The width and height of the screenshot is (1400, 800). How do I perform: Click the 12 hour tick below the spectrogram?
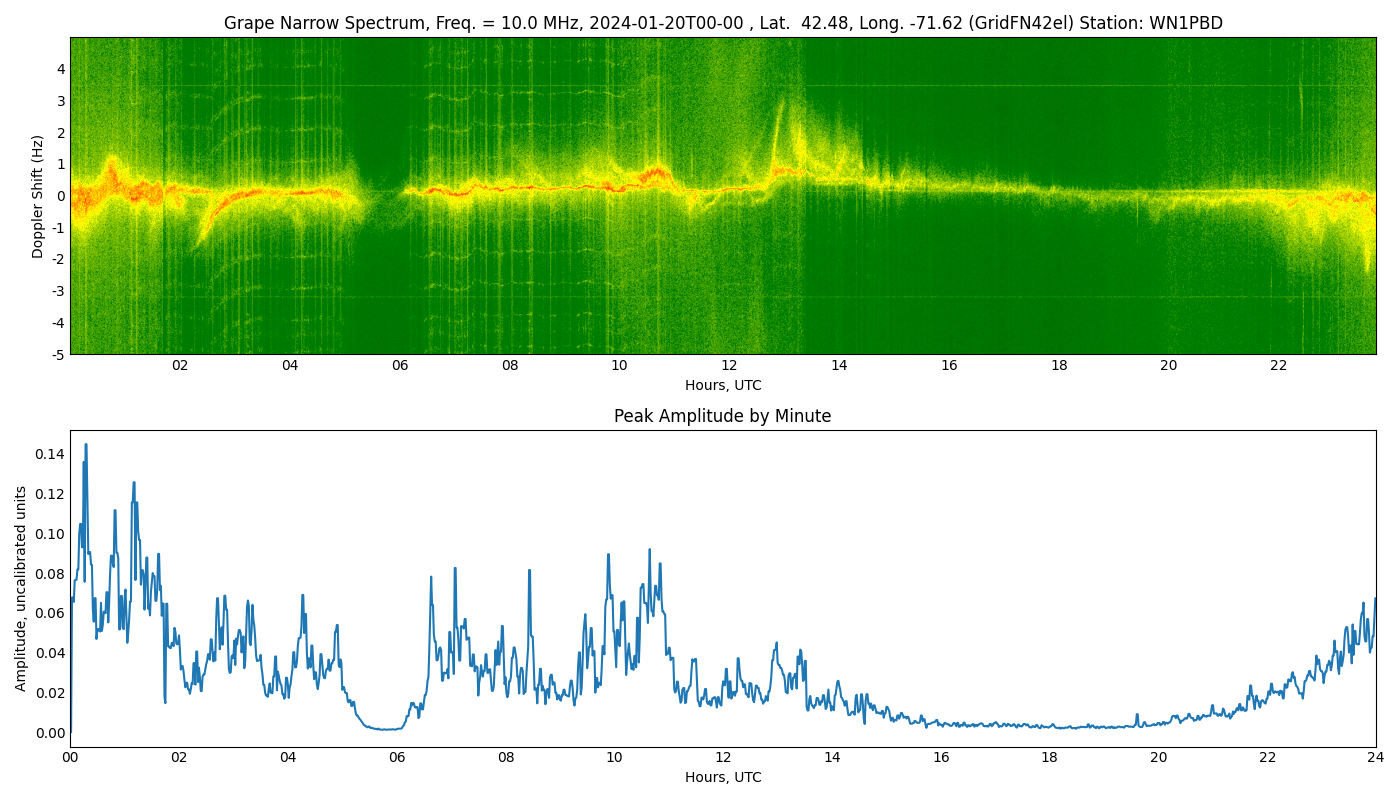pyautogui.click(x=729, y=366)
